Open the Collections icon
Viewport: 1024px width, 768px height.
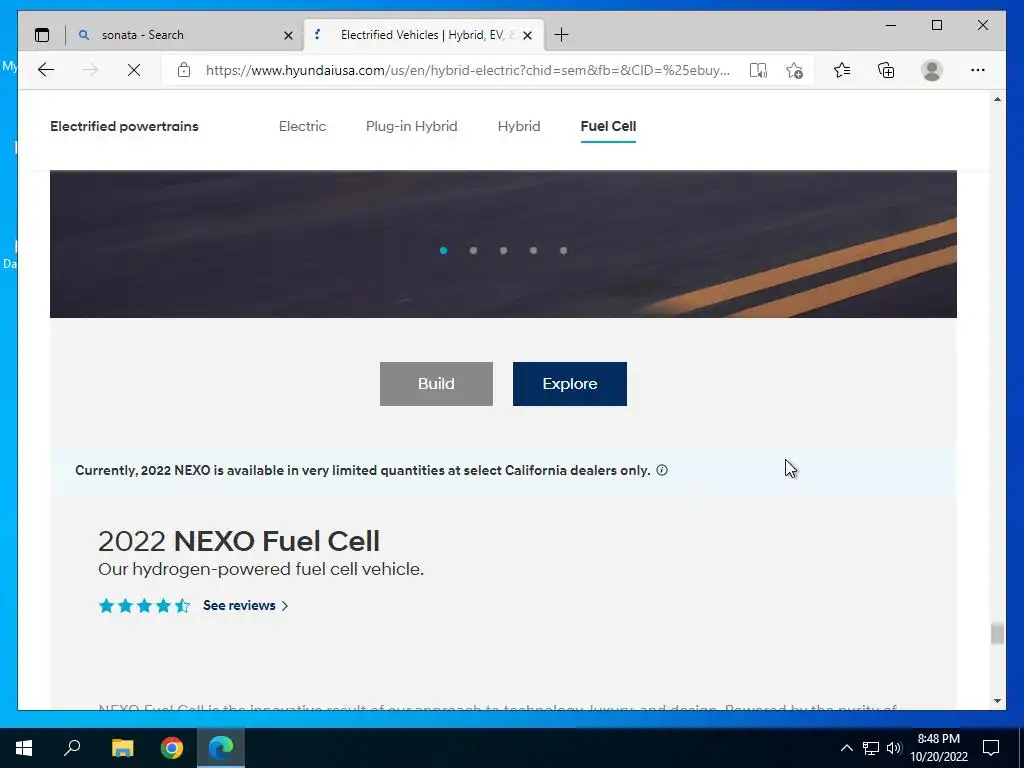tap(886, 70)
